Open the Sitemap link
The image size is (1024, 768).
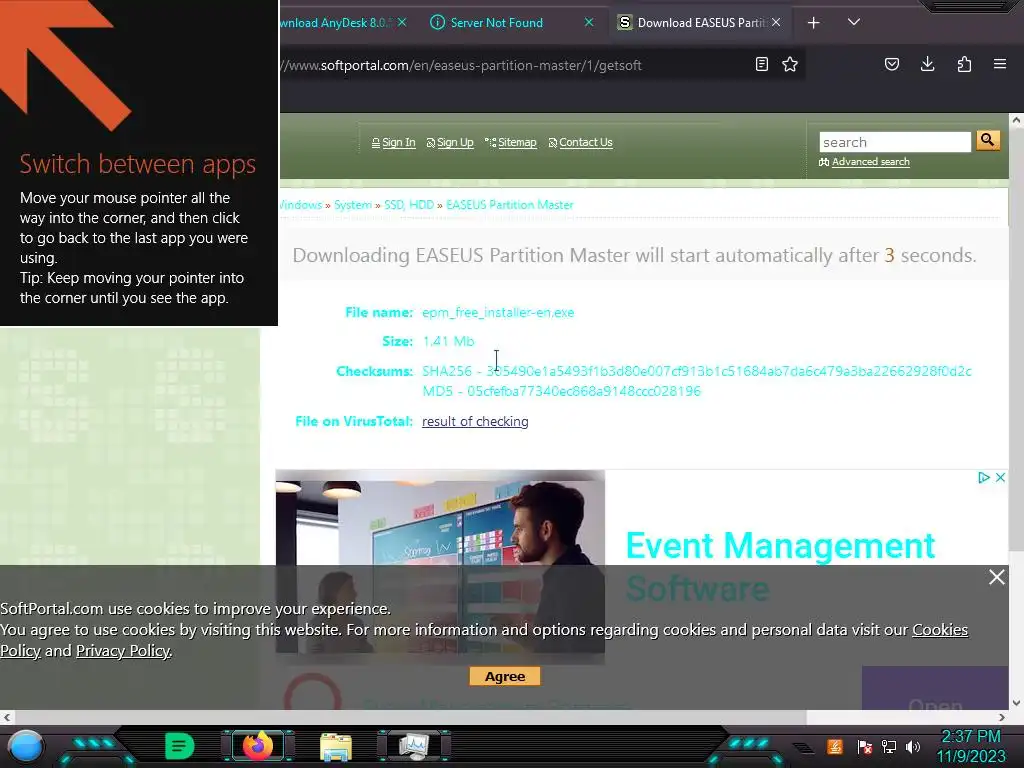[517, 142]
